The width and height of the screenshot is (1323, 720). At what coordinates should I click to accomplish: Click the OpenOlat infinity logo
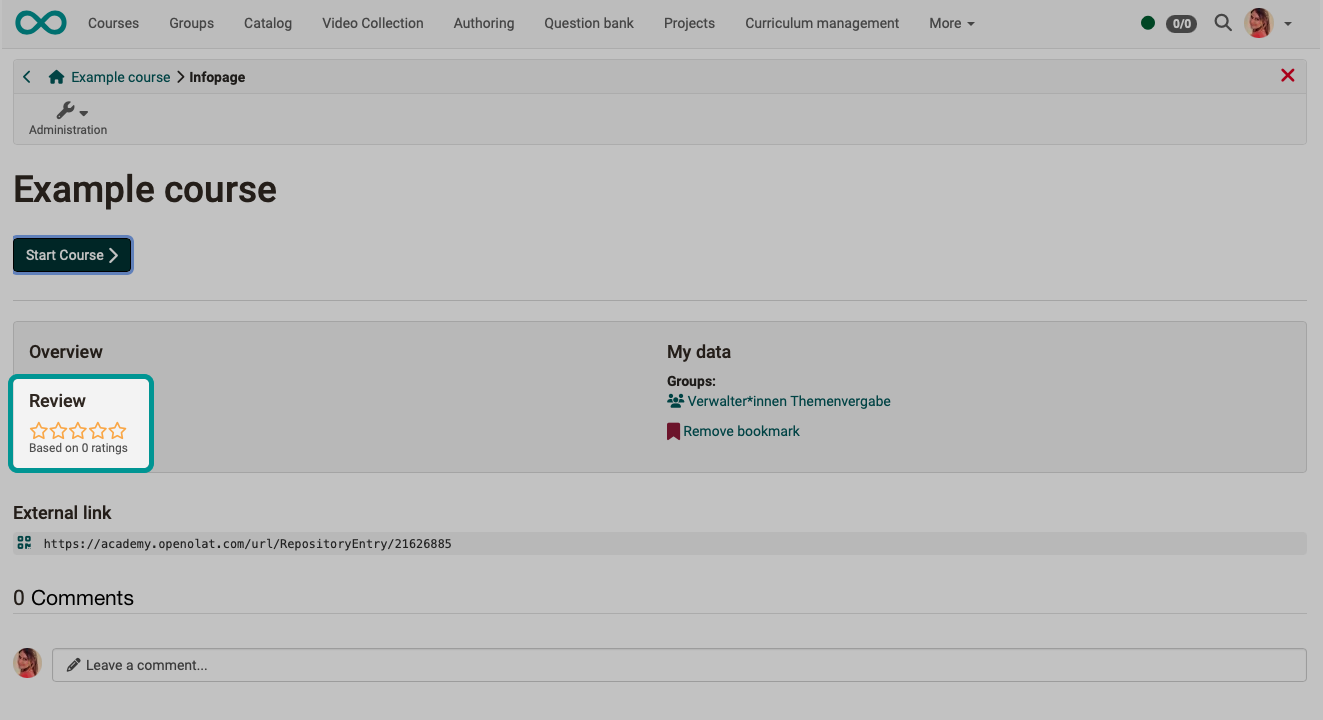pyautogui.click(x=40, y=22)
